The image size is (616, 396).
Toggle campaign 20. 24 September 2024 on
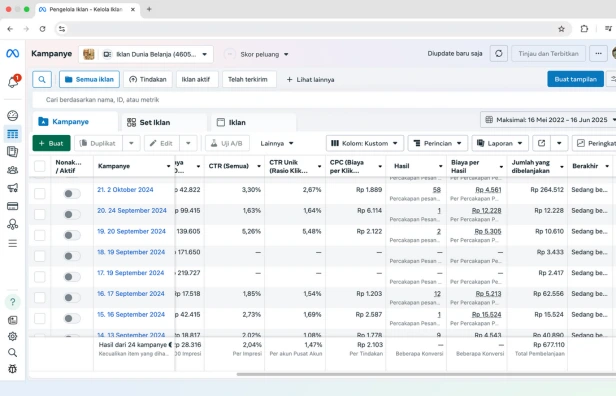pos(72,214)
